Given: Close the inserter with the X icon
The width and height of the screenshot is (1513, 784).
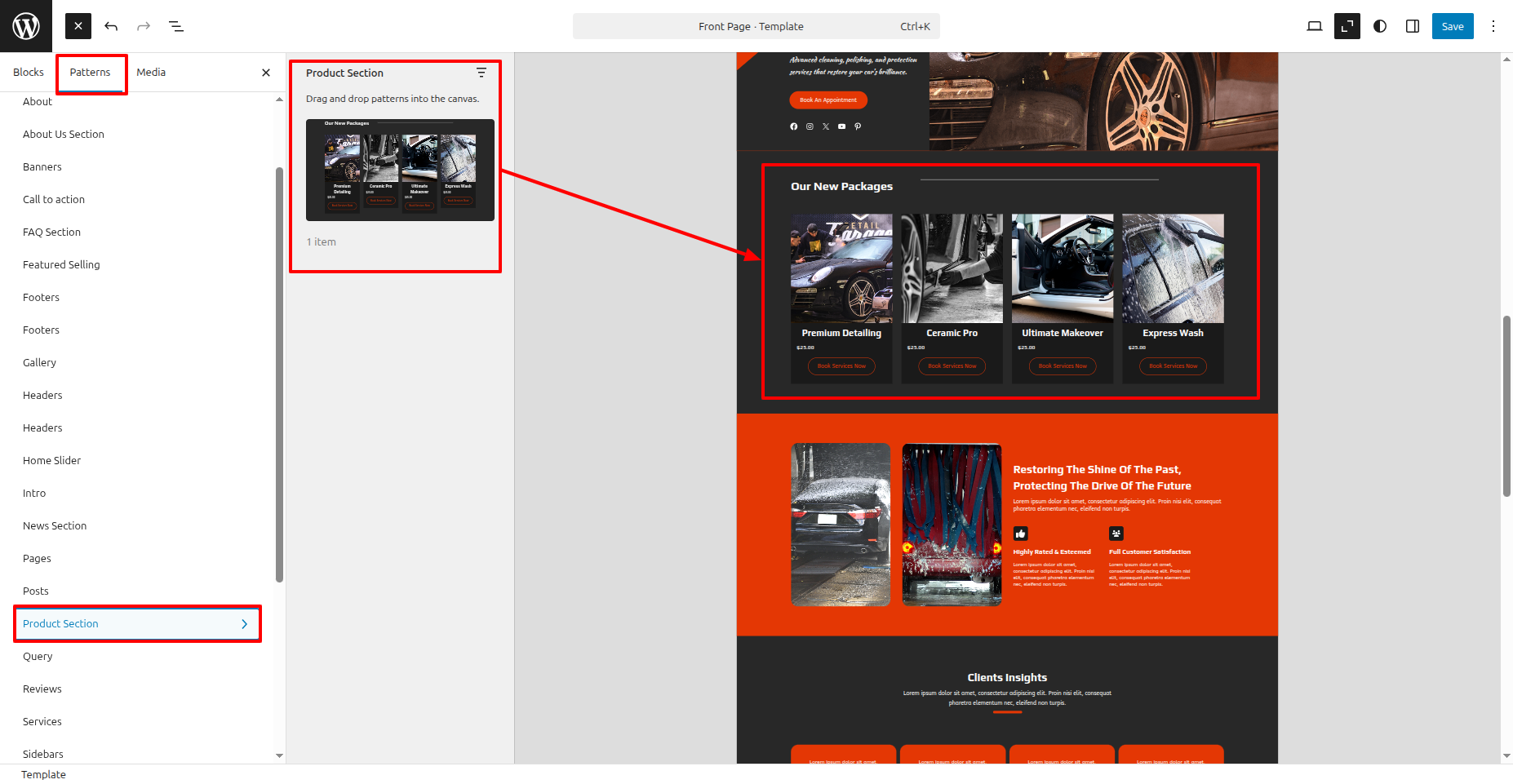Looking at the screenshot, I should [266, 73].
